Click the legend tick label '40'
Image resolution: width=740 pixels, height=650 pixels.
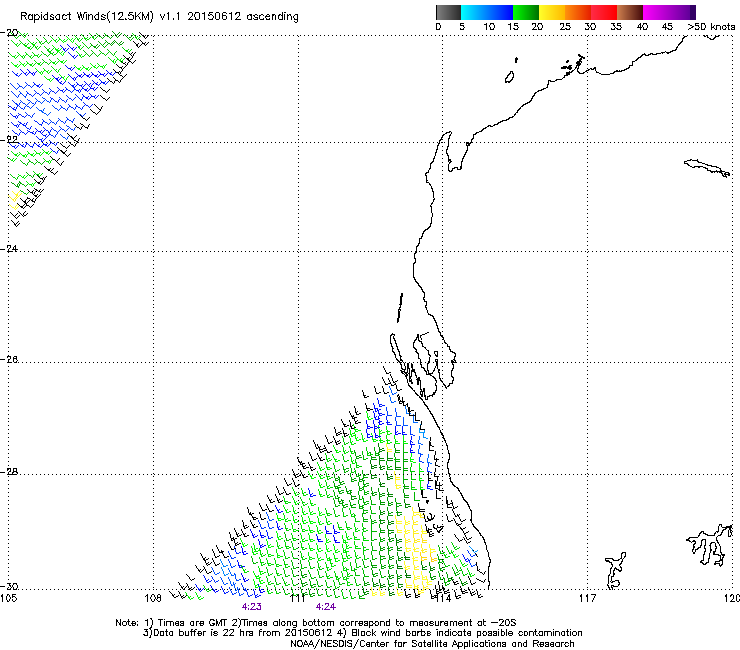coord(642,27)
